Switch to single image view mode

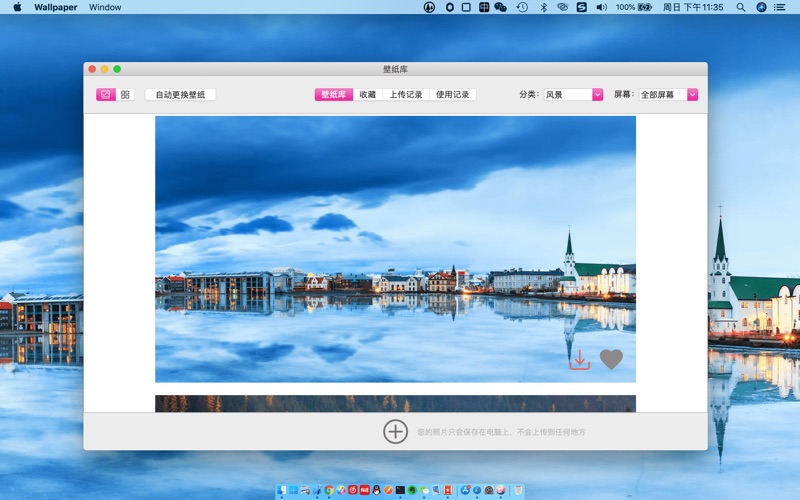(x=105, y=95)
